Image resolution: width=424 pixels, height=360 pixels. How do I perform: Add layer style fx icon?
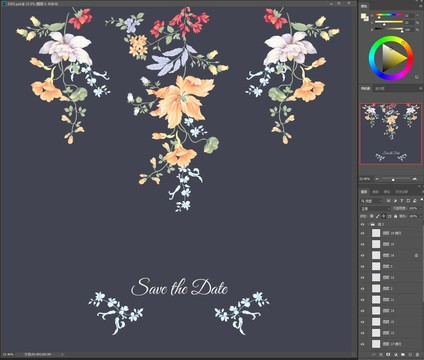(x=381, y=355)
